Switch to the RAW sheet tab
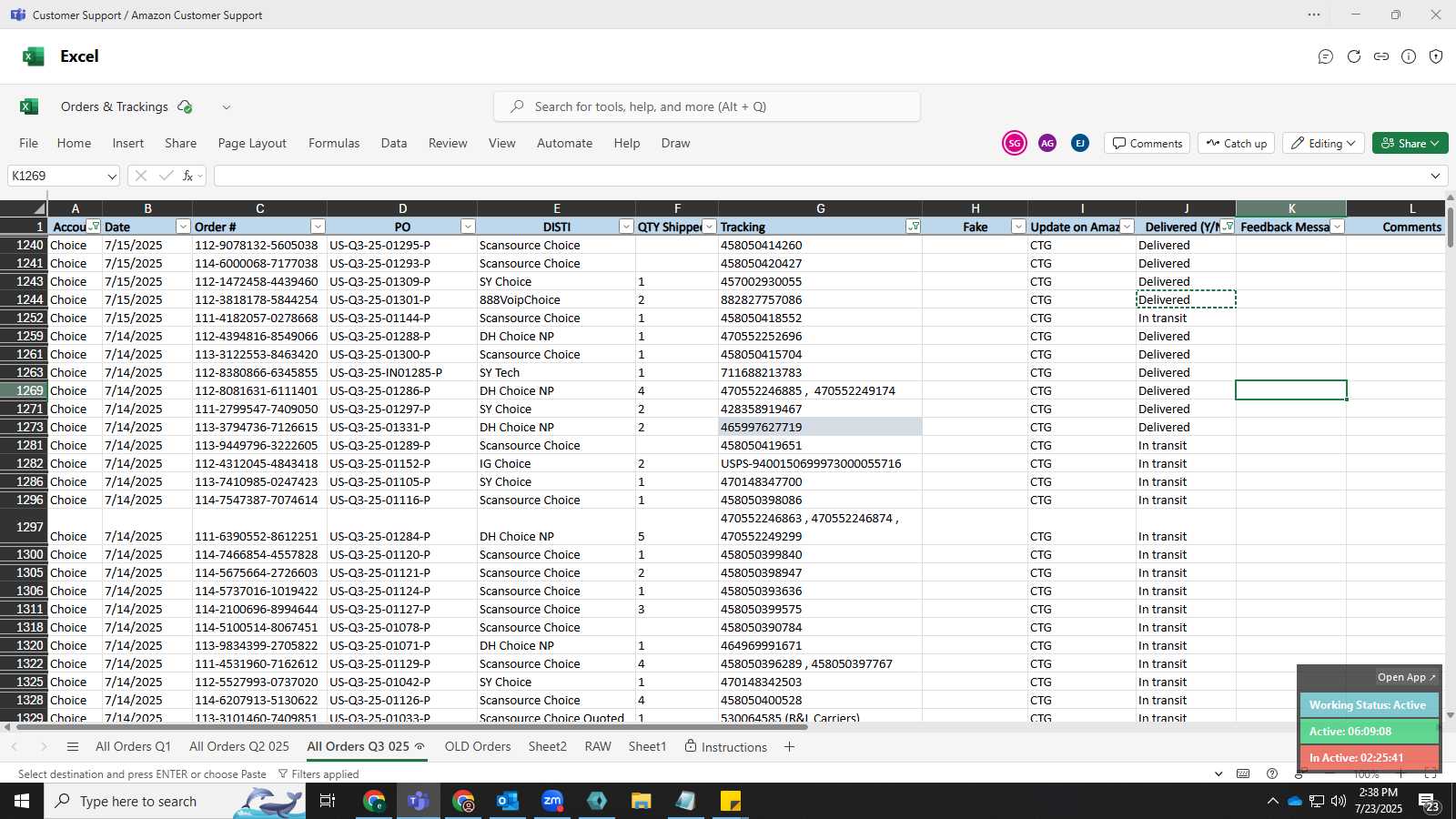1456x819 pixels. click(598, 747)
